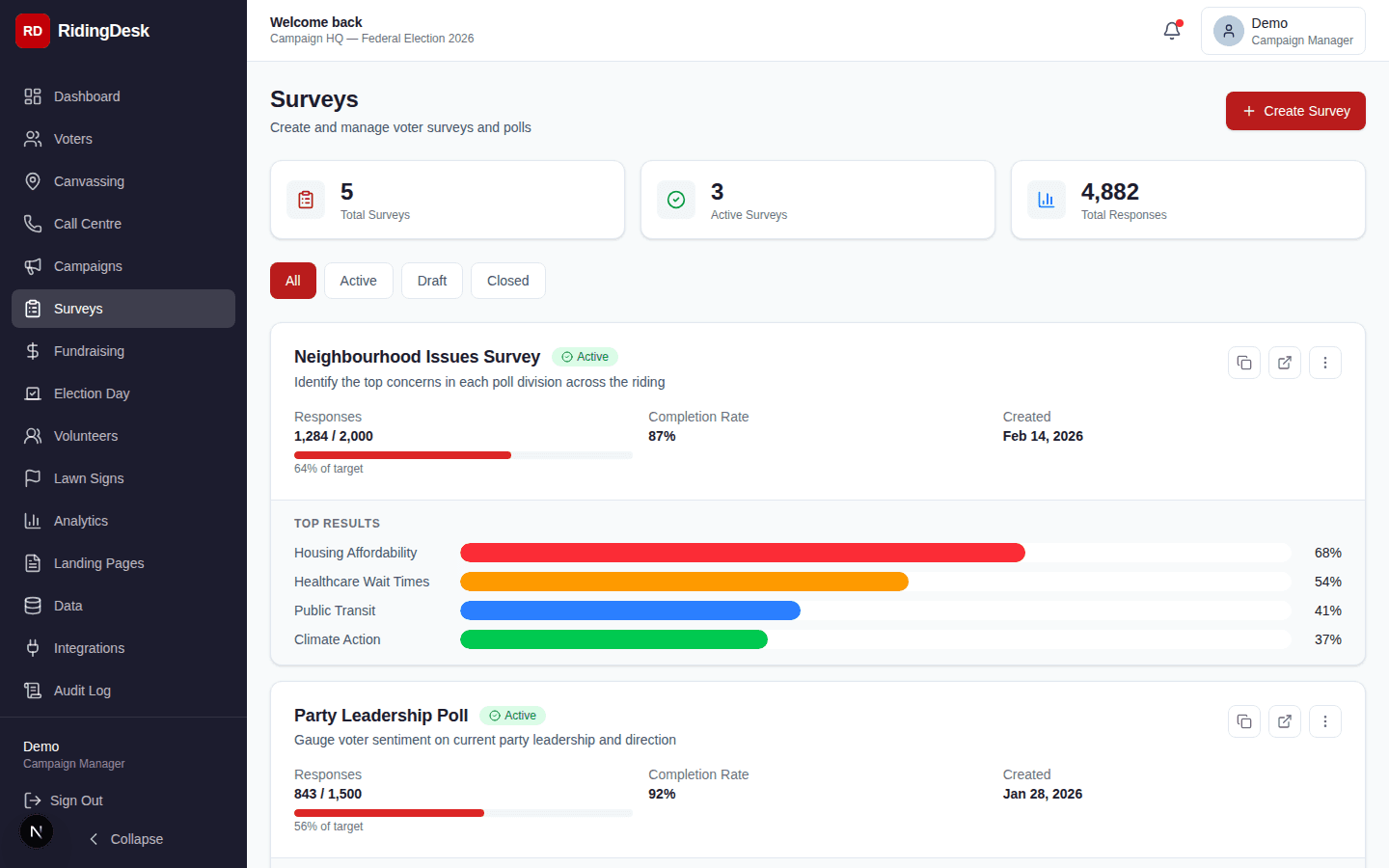Filter the list to Closed surveys
The height and width of the screenshot is (868, 1389).
pos(507,281)
